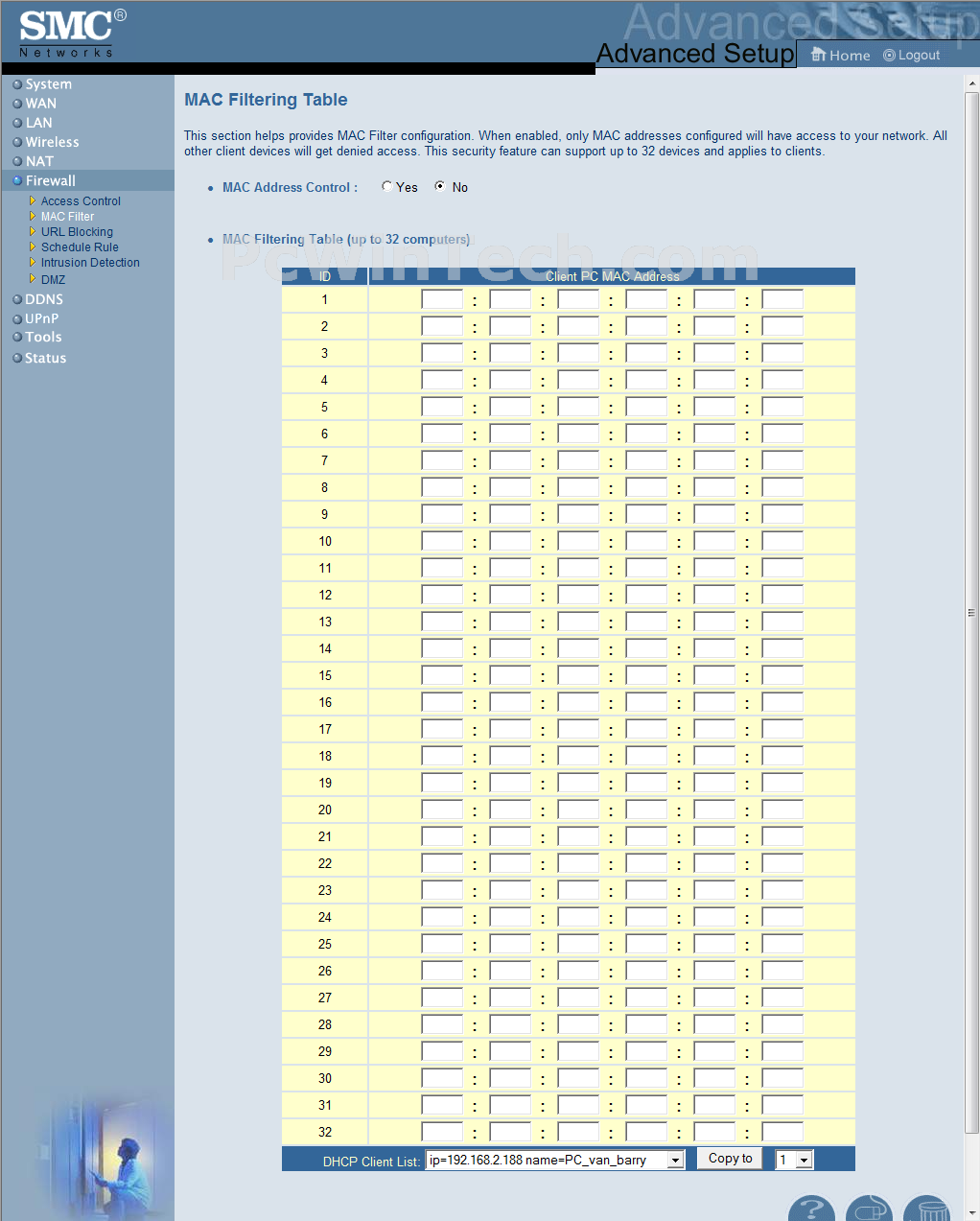Focus the fifth MAC octet field in row 8
Screen dimensions: 980x1221
pyautogui.click(x=714, y=487)
